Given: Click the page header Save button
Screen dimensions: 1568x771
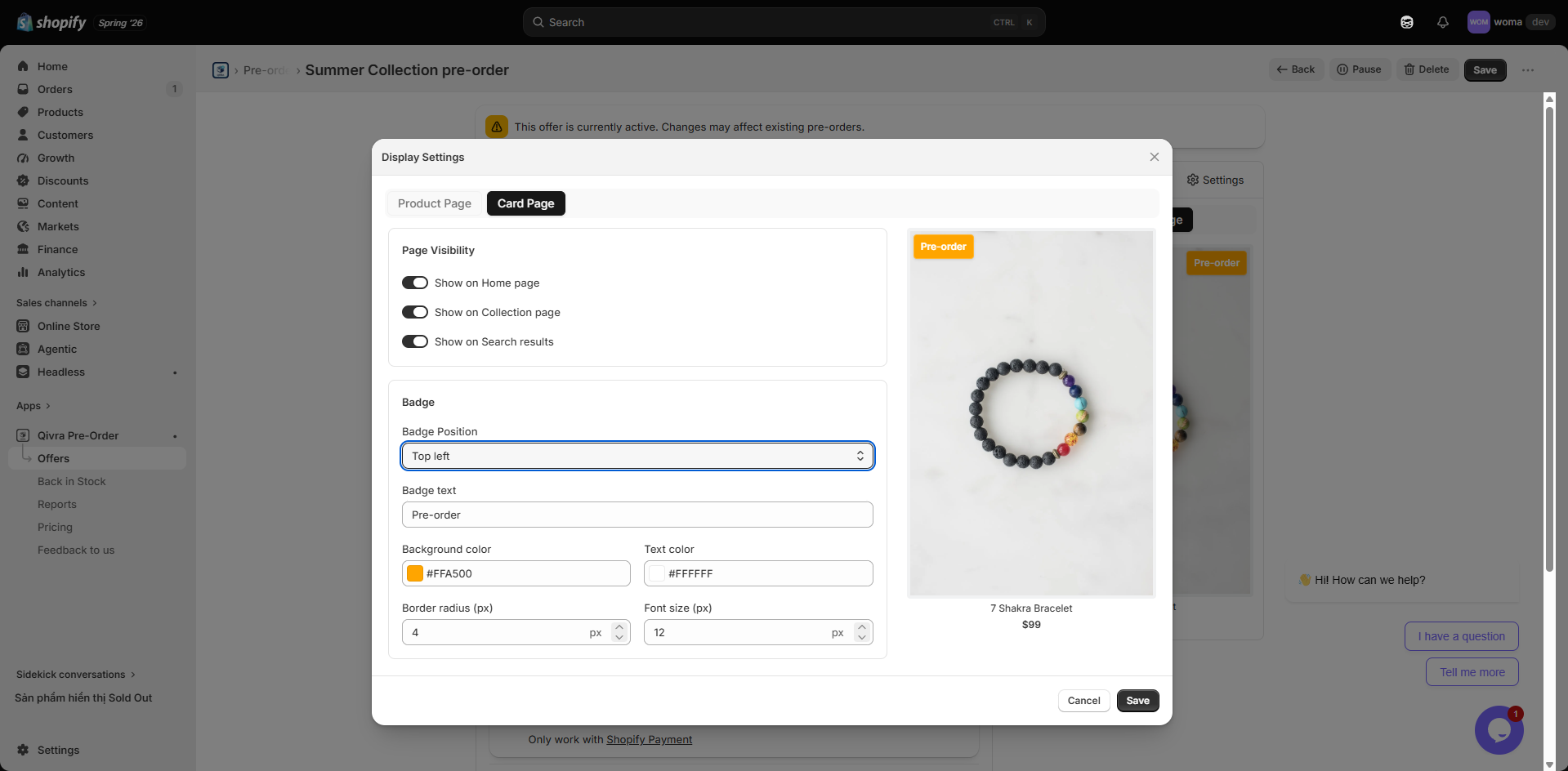Looking at the screenshot, I should 1485,70.
